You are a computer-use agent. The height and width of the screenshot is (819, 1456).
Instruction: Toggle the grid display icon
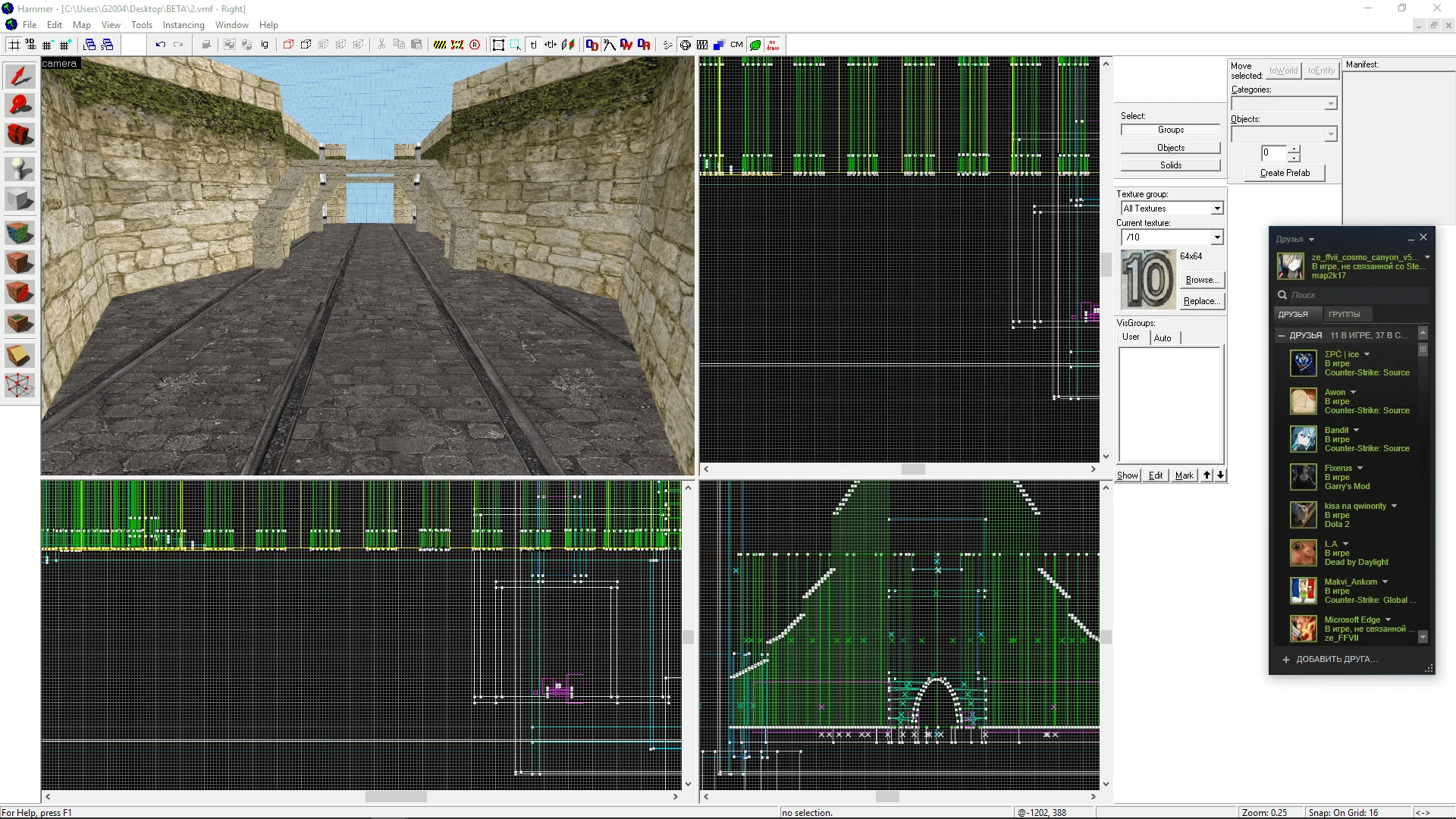click(14, 45)
